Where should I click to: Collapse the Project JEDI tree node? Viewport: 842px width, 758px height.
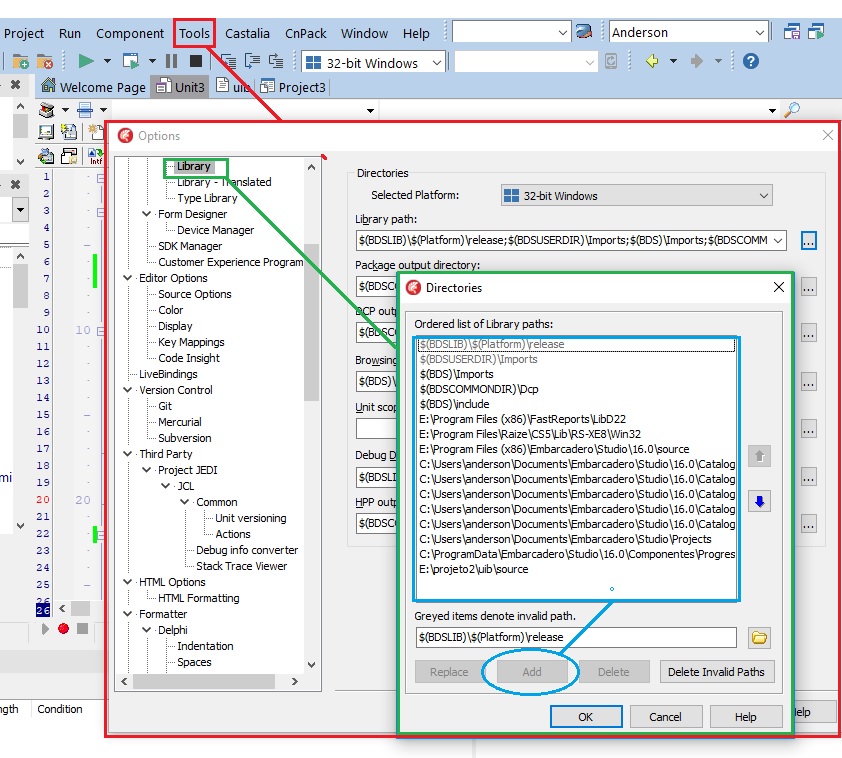point(147,470)
